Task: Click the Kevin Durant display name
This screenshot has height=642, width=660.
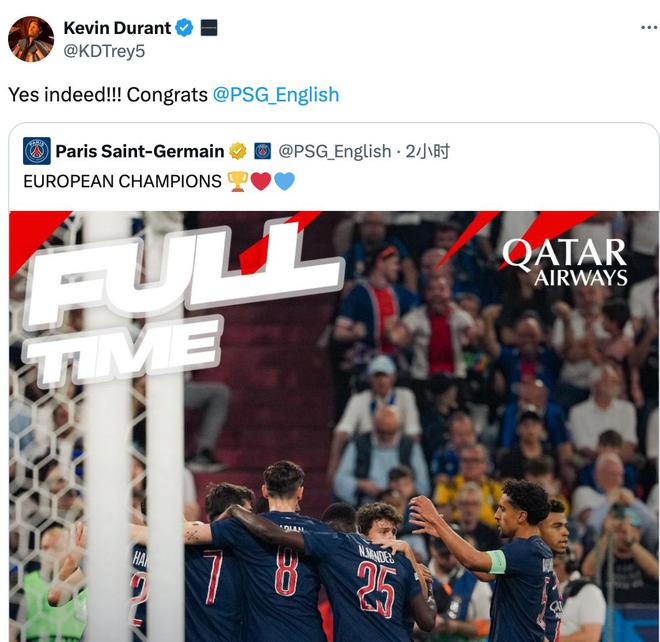Action: click(117, 28)
